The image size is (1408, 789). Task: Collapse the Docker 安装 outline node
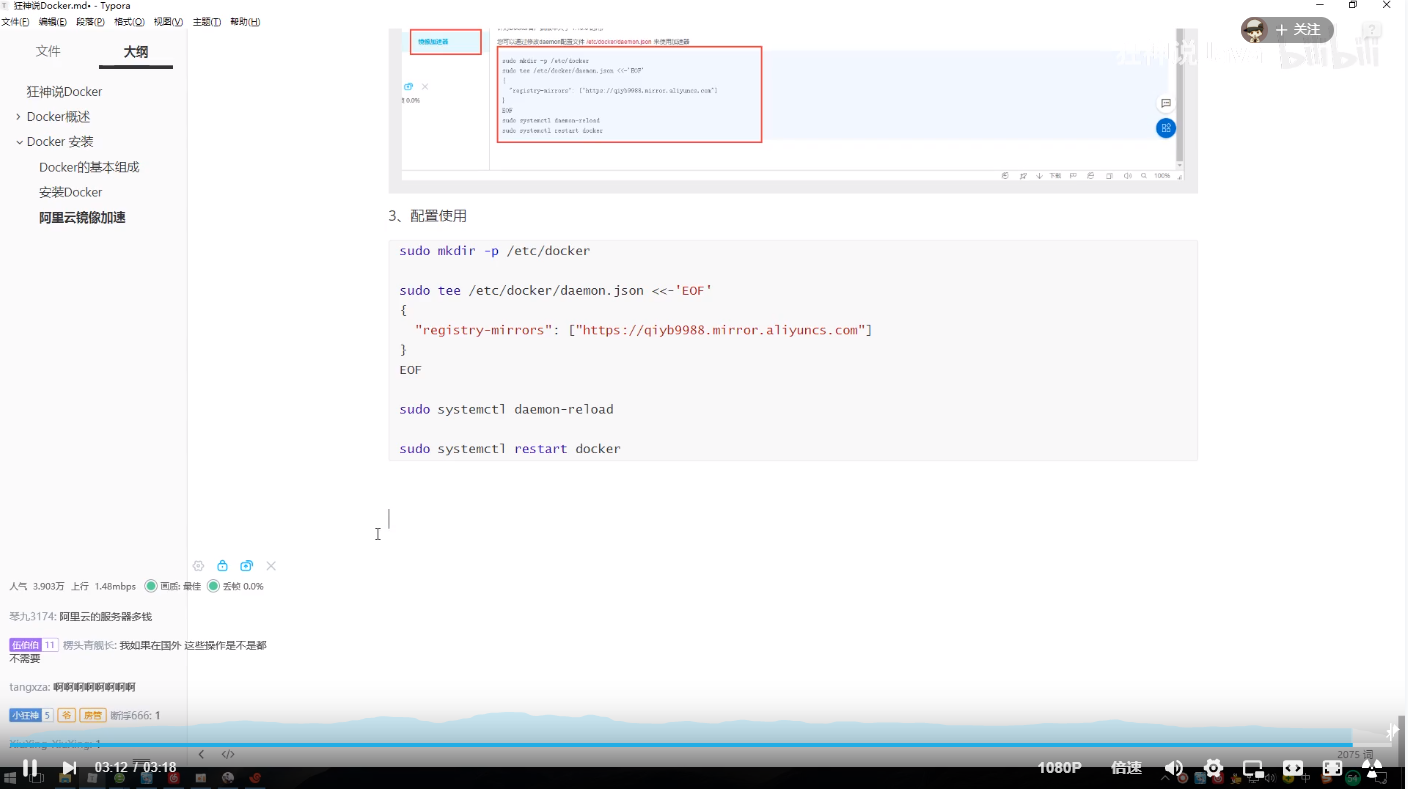pos(18,142)
